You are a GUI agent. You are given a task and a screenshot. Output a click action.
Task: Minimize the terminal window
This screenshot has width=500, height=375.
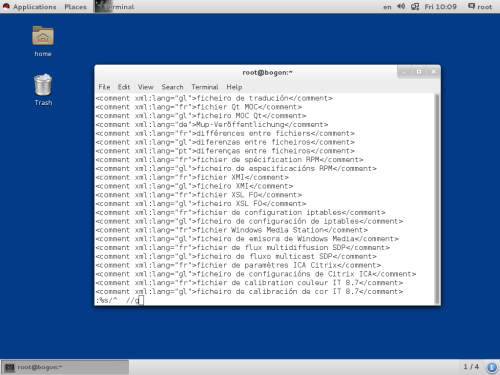[404, 72]
